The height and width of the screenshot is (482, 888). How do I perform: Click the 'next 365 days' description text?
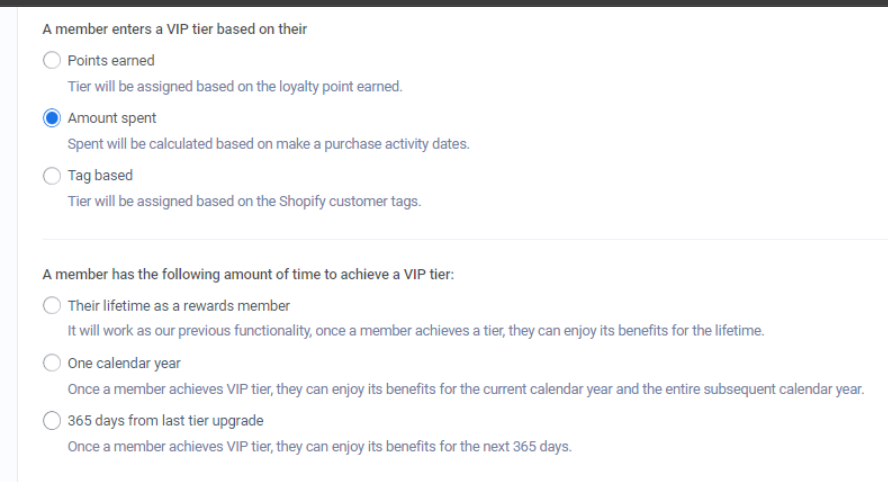pyautogui.click(x=319, y=446)
